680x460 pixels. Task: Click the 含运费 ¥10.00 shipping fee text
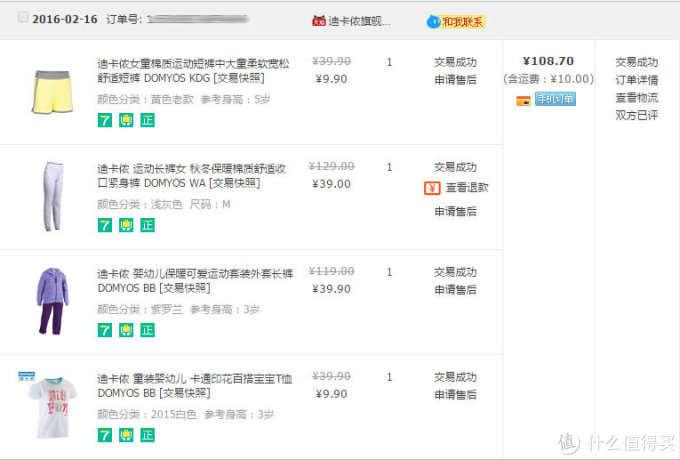[x=549, y=79]
